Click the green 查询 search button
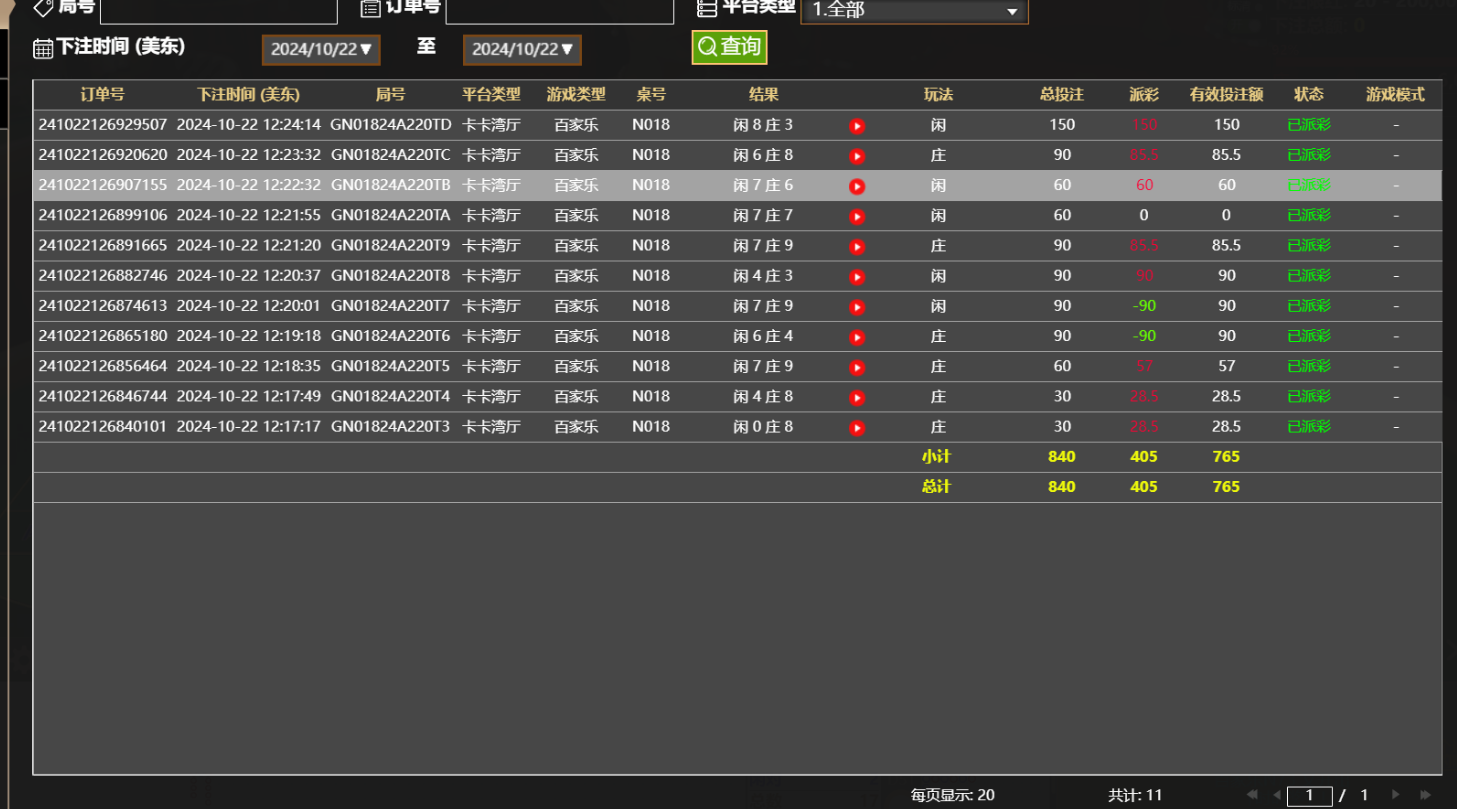 (729, 47)
